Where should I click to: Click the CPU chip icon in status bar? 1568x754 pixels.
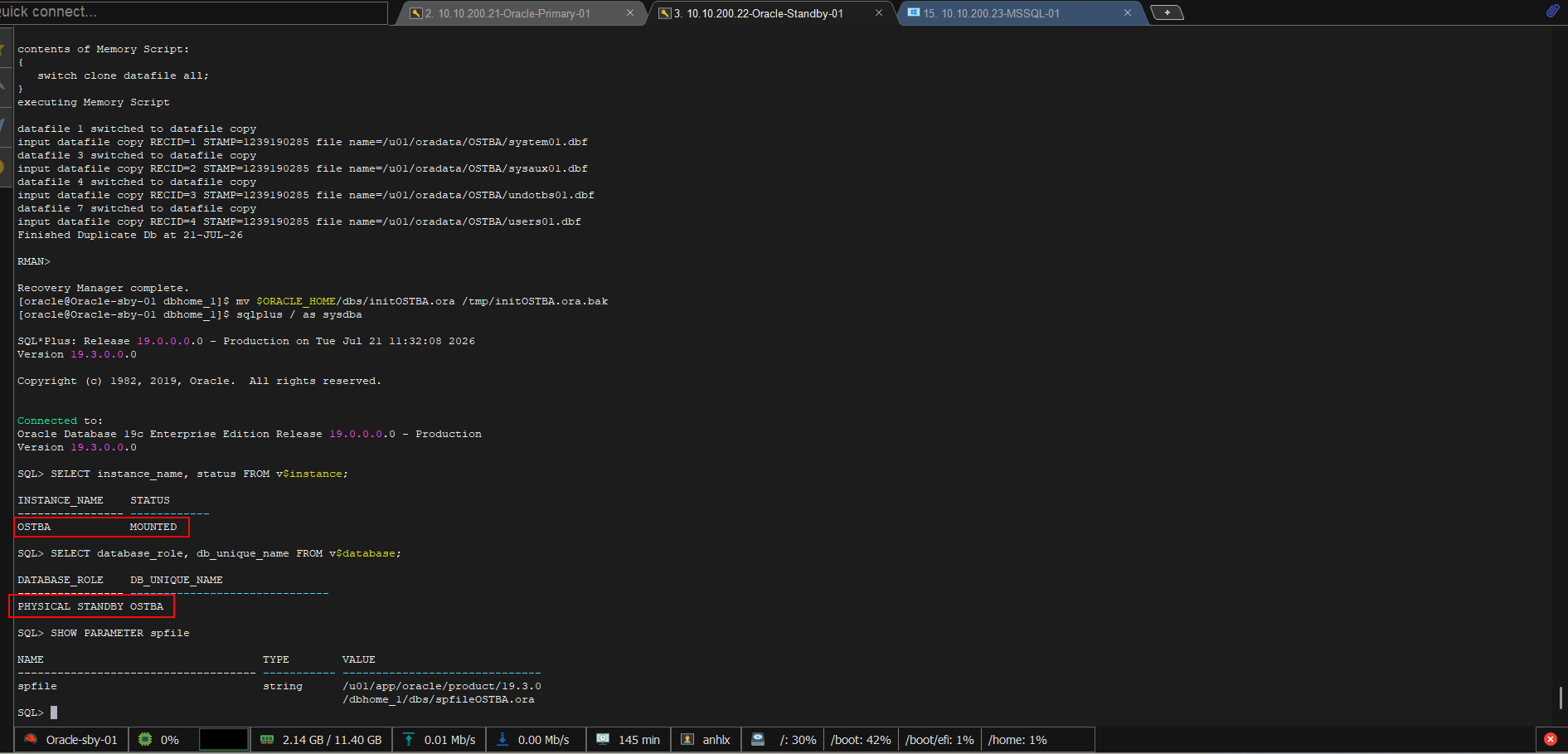pyautogui.click(x=145, y=739)
